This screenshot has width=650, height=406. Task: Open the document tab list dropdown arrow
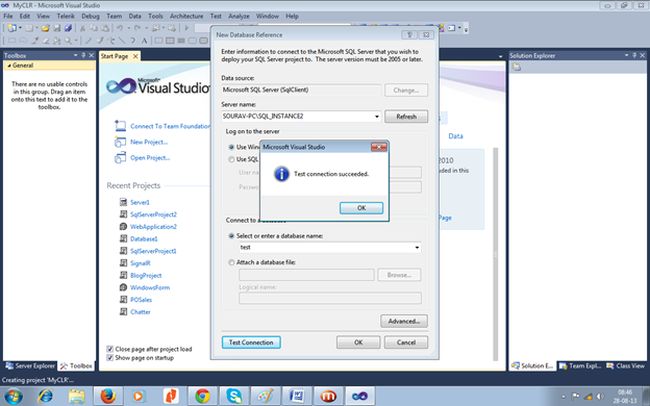point(500,56)
